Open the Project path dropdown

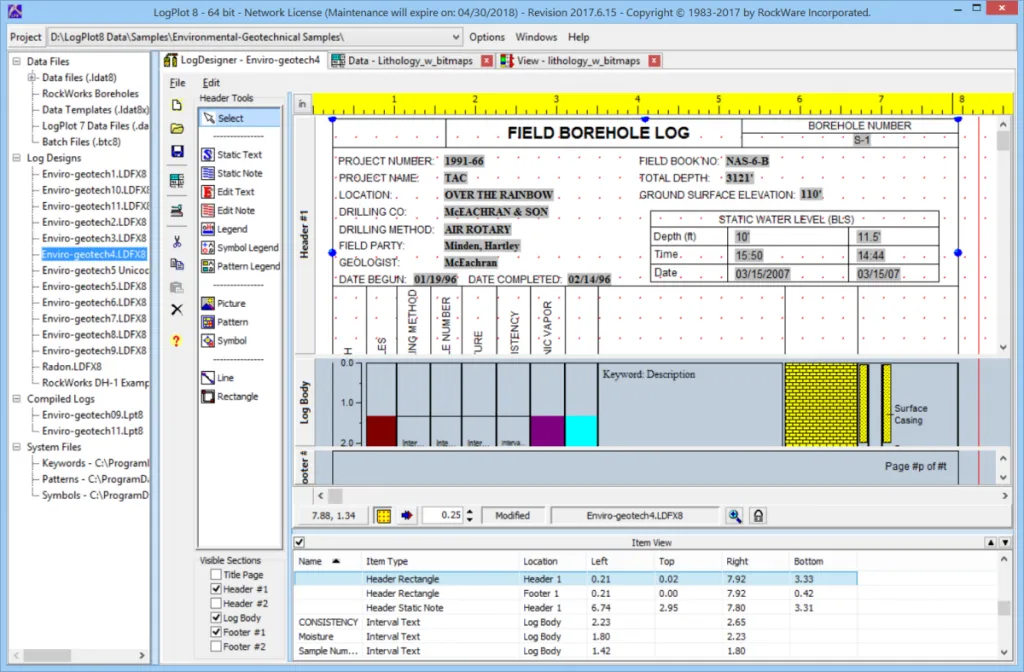pos(456,37)
